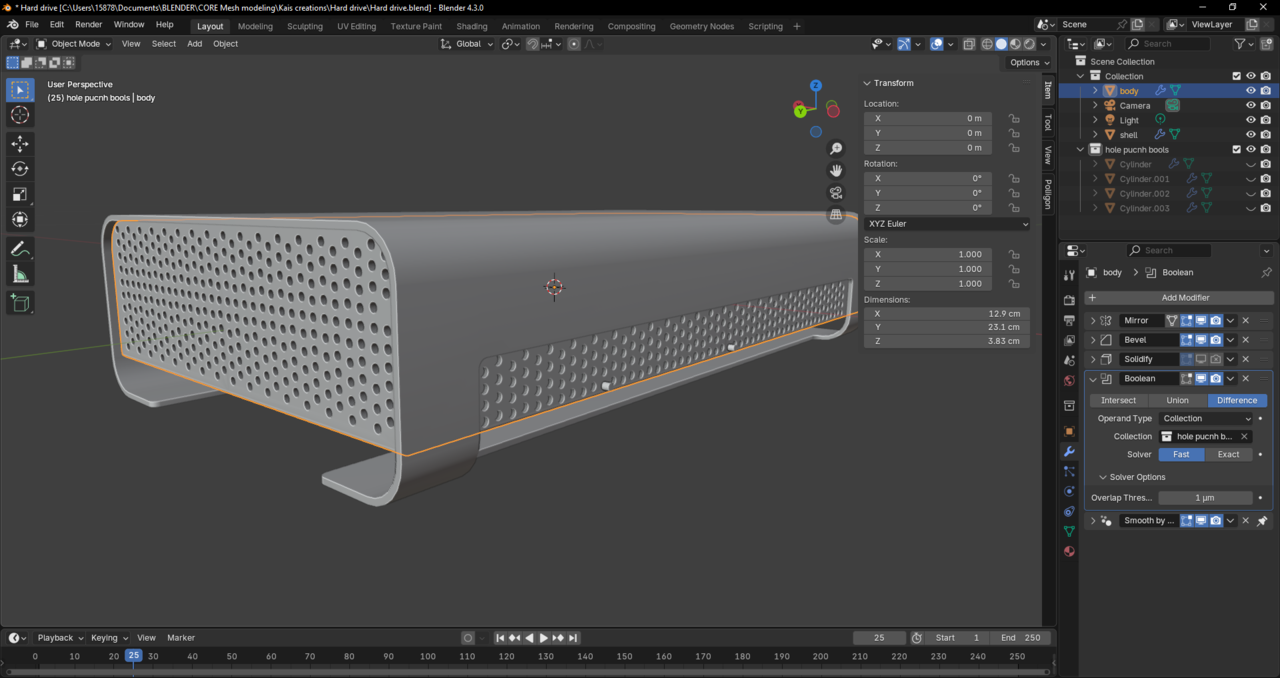Select the Move tool in the left toolbar
The height and width of the screenshot is (678, 1280).
(20, 144)
